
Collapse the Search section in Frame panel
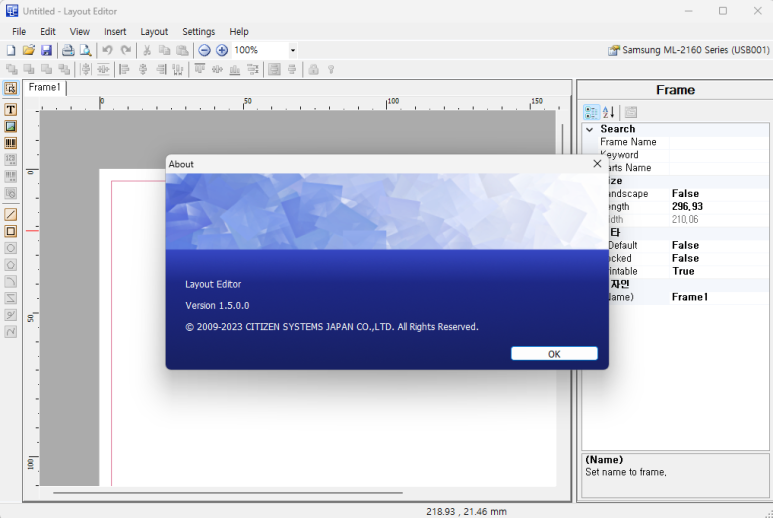[x=590, y=129]
